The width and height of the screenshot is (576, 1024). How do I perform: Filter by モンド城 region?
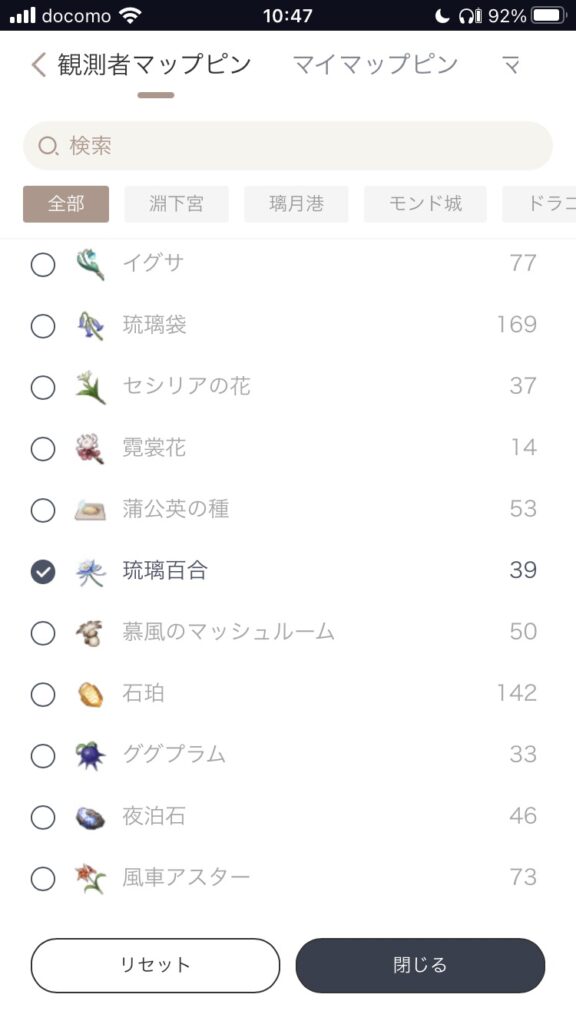click(425, 204)
